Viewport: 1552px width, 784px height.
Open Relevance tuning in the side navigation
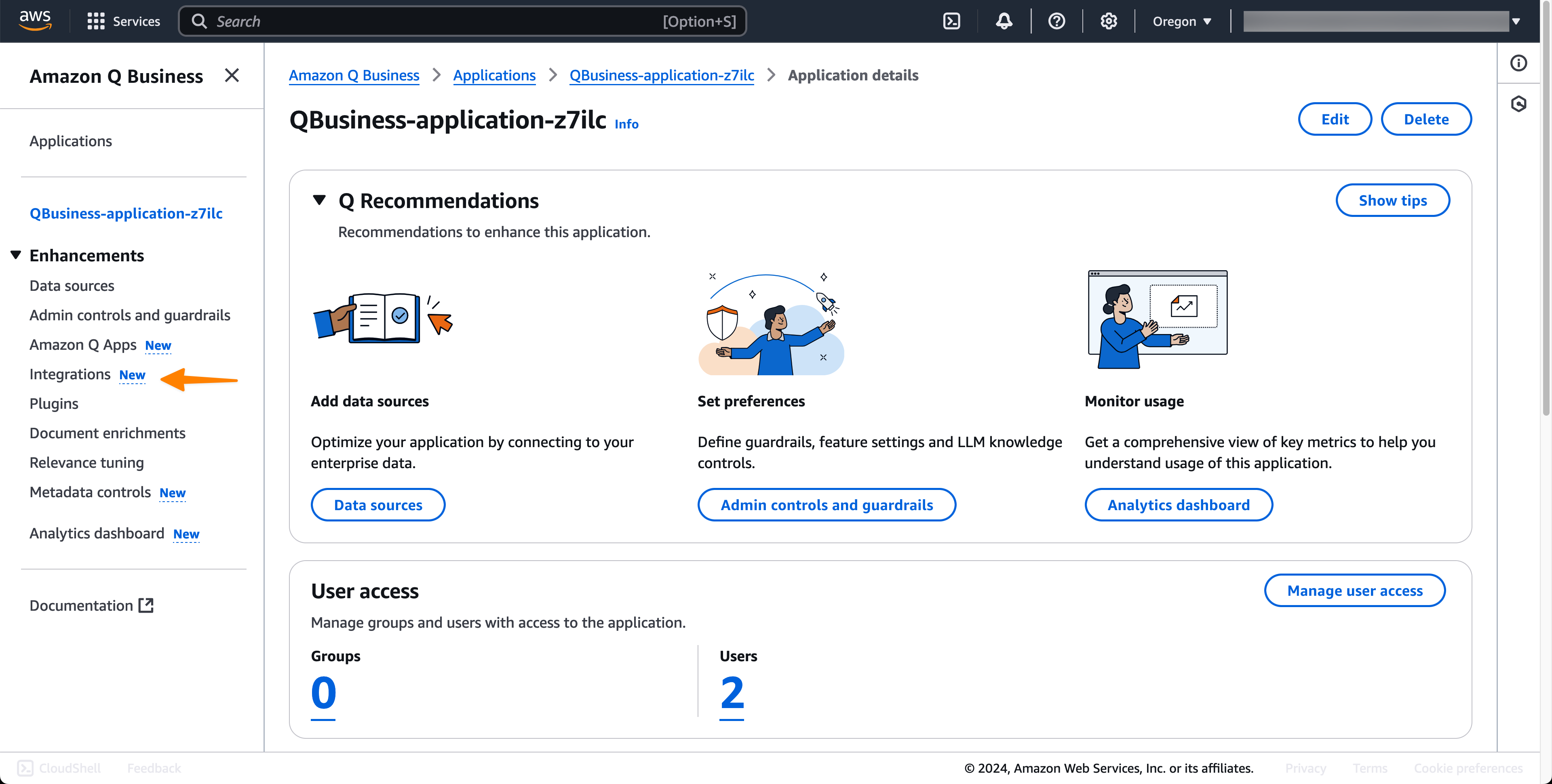pos(87,462)
